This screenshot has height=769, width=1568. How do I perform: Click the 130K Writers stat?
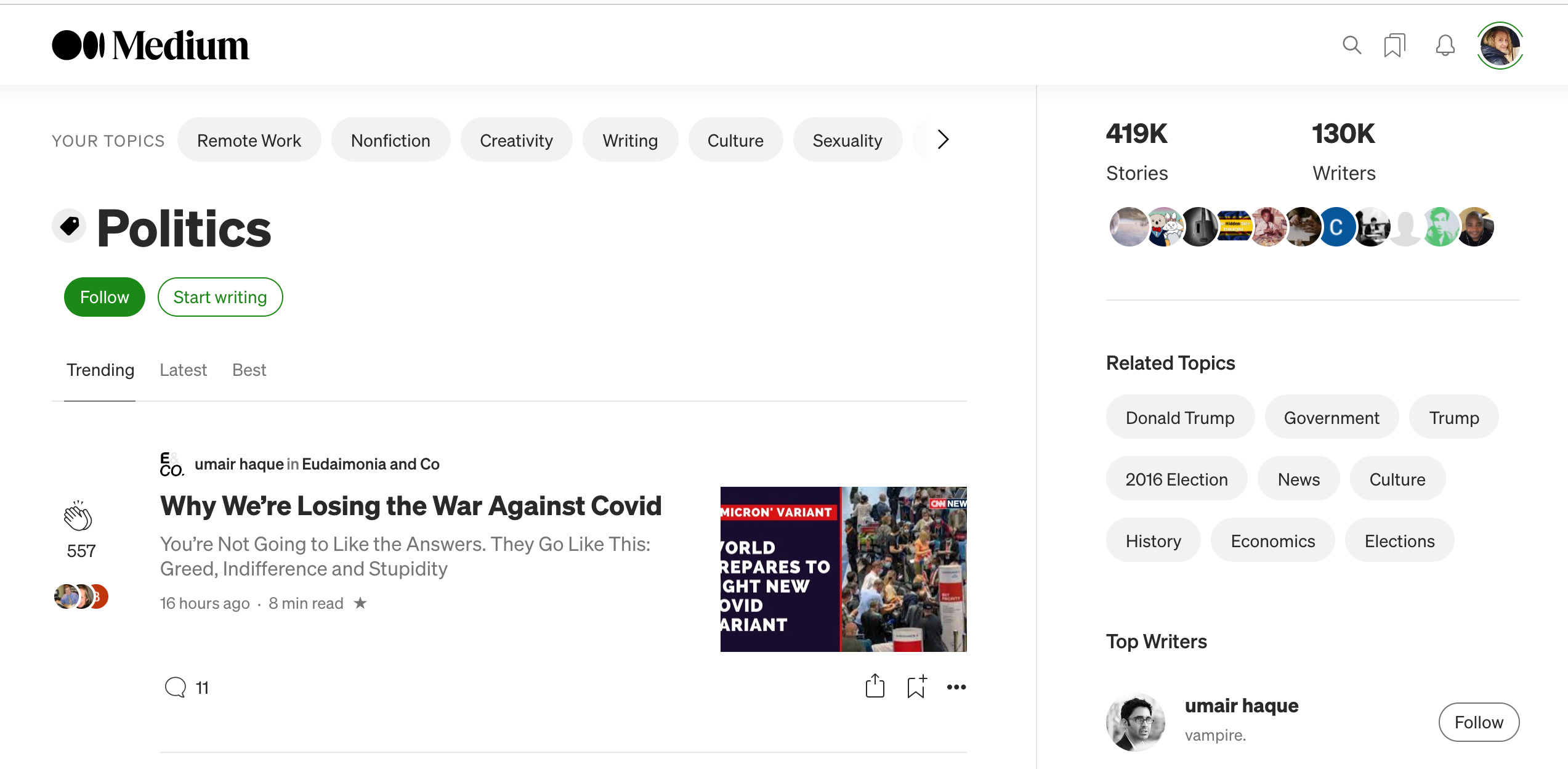point(1344,152)
